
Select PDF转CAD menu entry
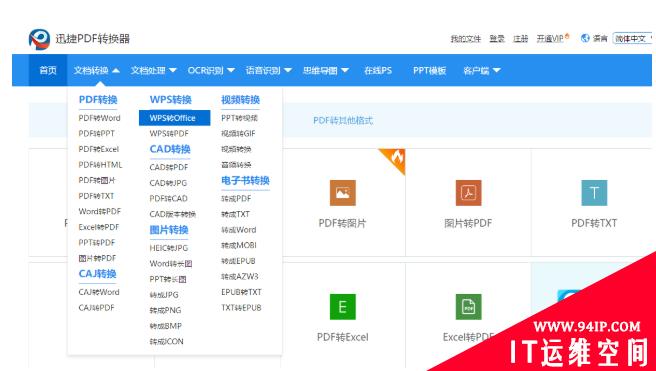click(x=169, y=198)
